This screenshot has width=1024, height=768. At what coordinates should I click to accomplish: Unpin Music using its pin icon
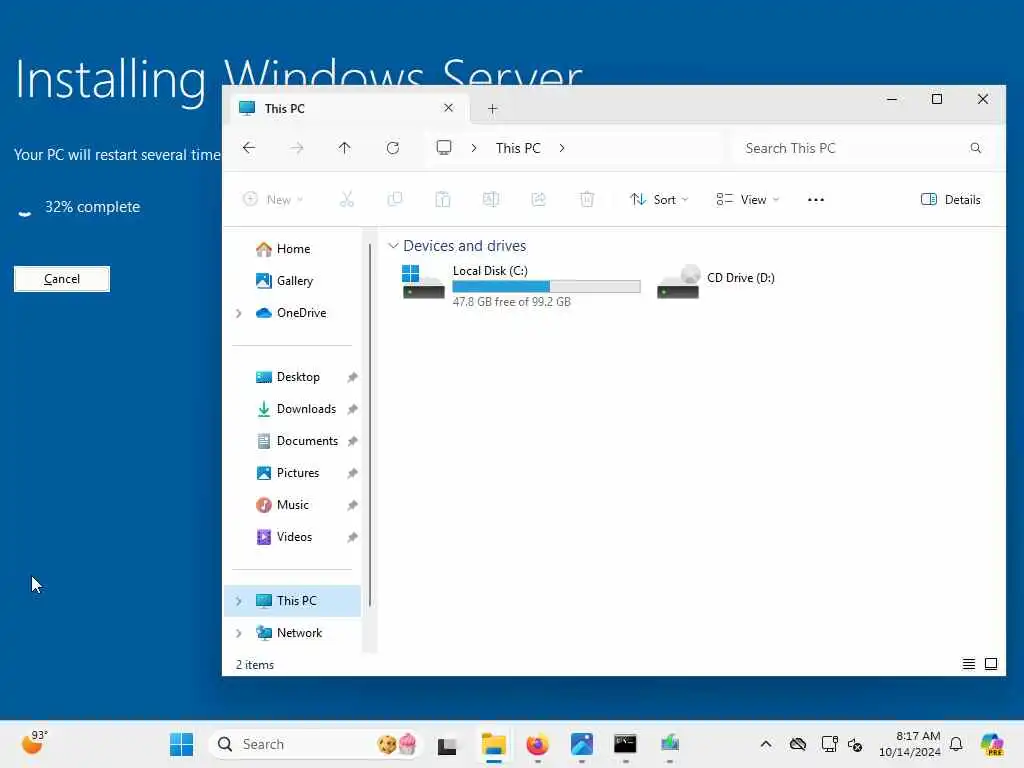tap(352, 505)
